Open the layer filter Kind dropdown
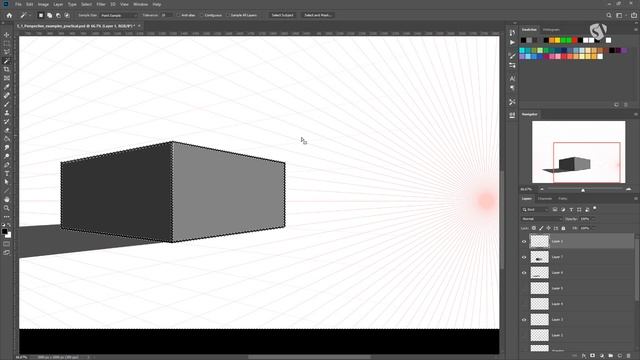This screenshot has width=640, height=360. tap(535, 209)
